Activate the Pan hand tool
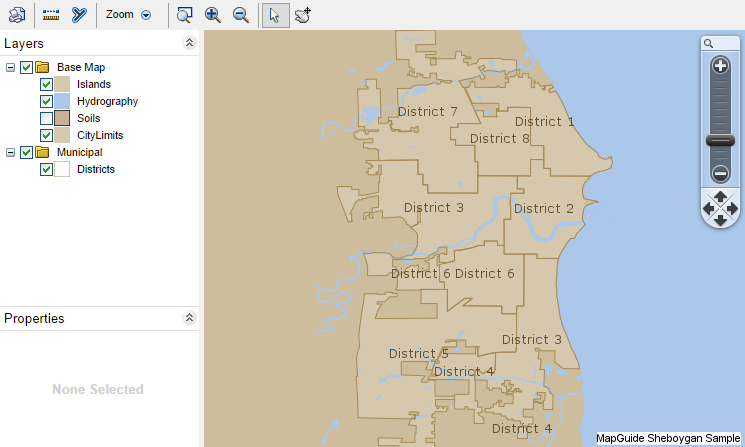The height and width of the screenshot is (447, 745). tap(303, 15)
